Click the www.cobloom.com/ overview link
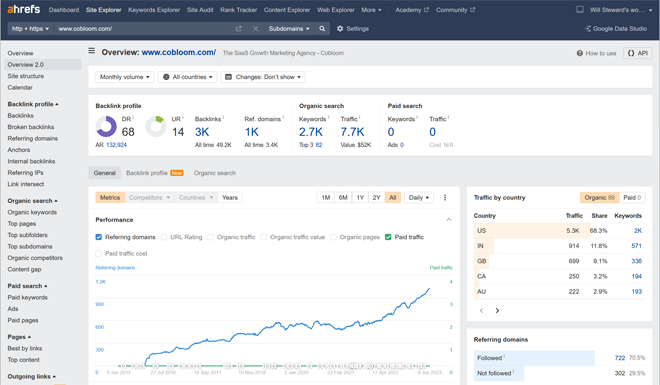The image size is (660, 385). 179,52
